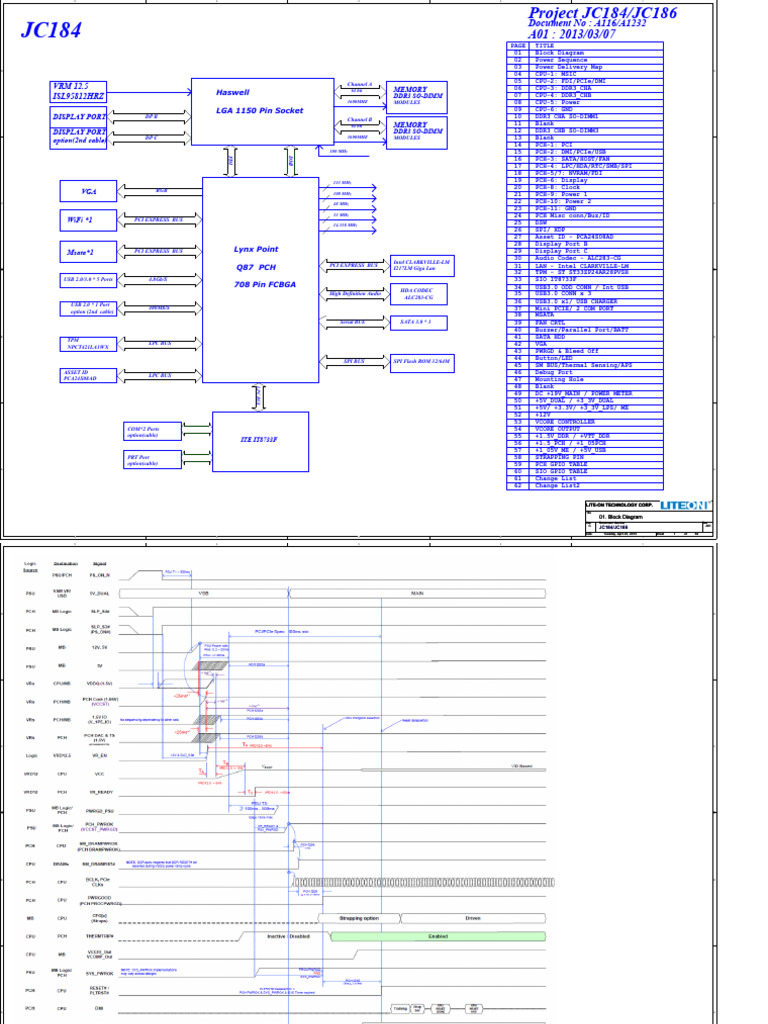Image resolution: width=768 pixels, height=1024 pixels.
Task: Select the "47 Mounting Hole" index row
Action: pos(585,379)
